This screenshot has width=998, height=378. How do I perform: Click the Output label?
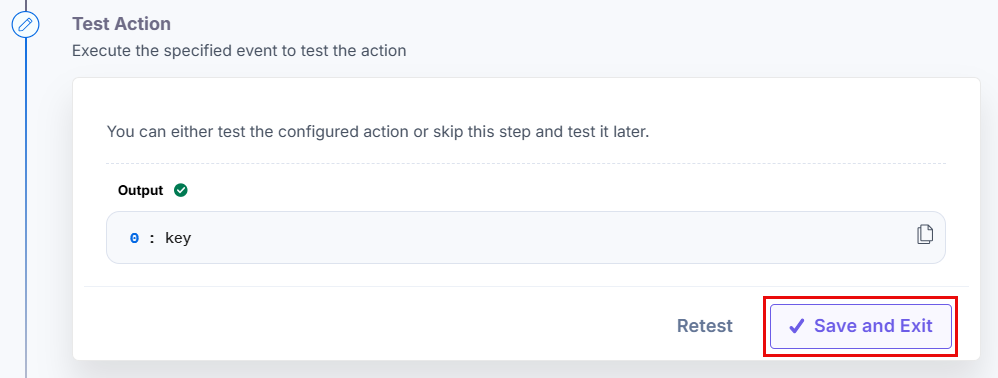141,190
